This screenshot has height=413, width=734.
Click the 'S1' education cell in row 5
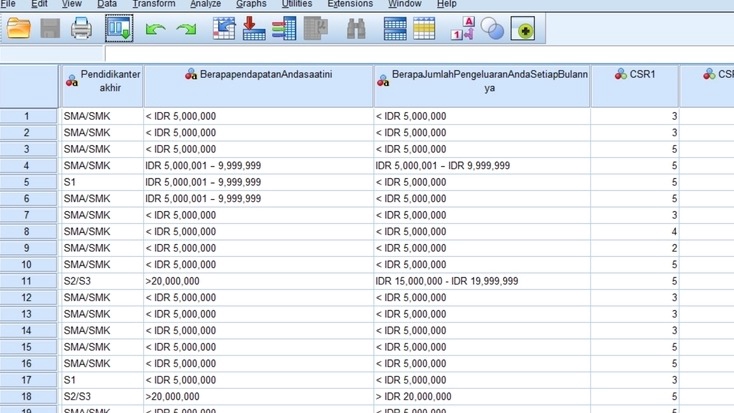[x=102, y=182]
